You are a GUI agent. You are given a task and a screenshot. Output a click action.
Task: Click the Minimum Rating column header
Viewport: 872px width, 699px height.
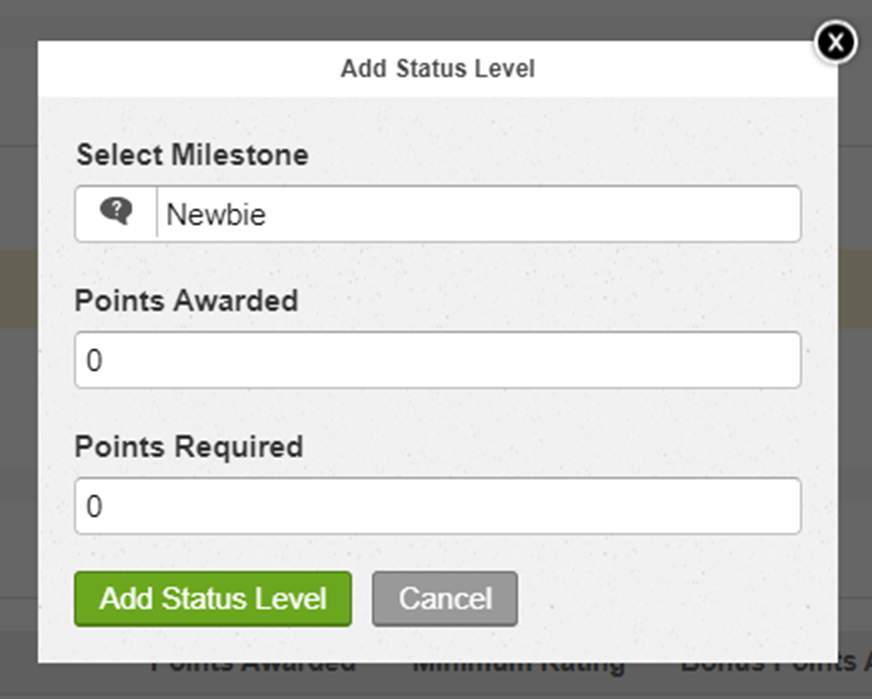coord(519,661)
